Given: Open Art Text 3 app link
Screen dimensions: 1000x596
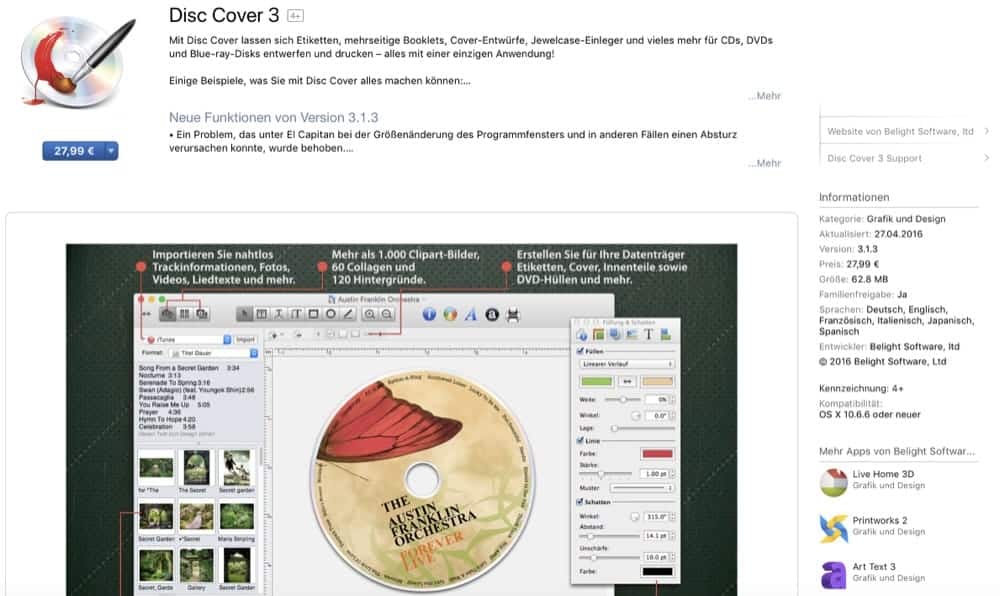Looking at the screenshot, I should point(874,566).
